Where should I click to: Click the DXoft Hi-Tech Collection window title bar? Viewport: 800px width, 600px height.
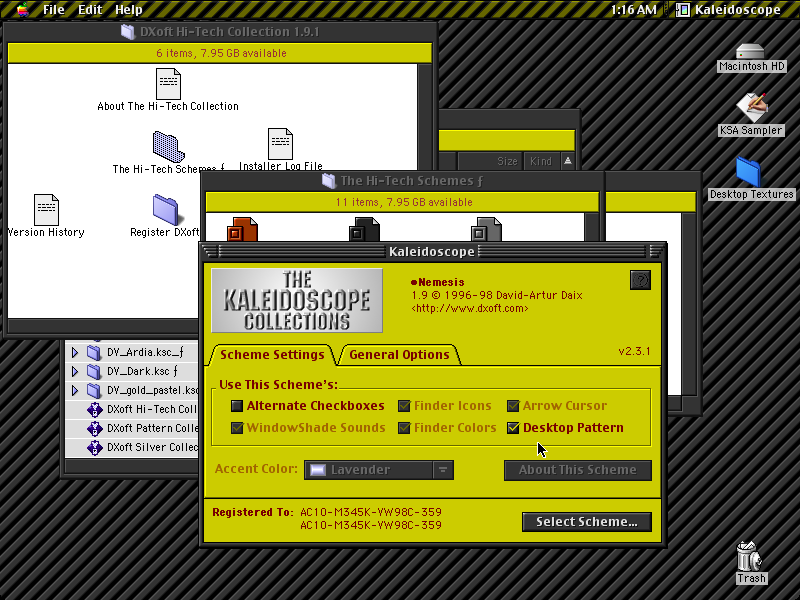coord(220,32)
